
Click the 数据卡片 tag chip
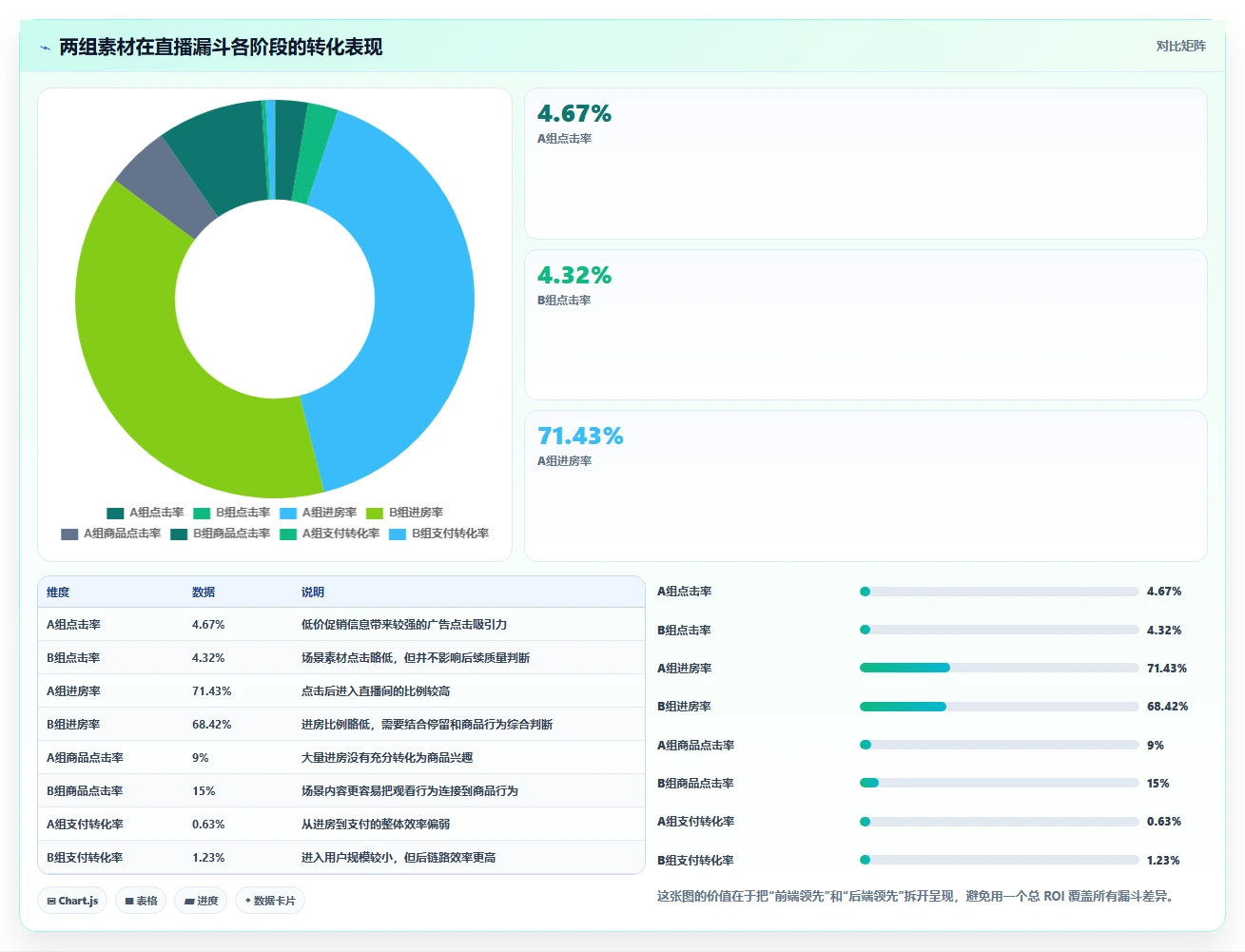tap(270, 901)
